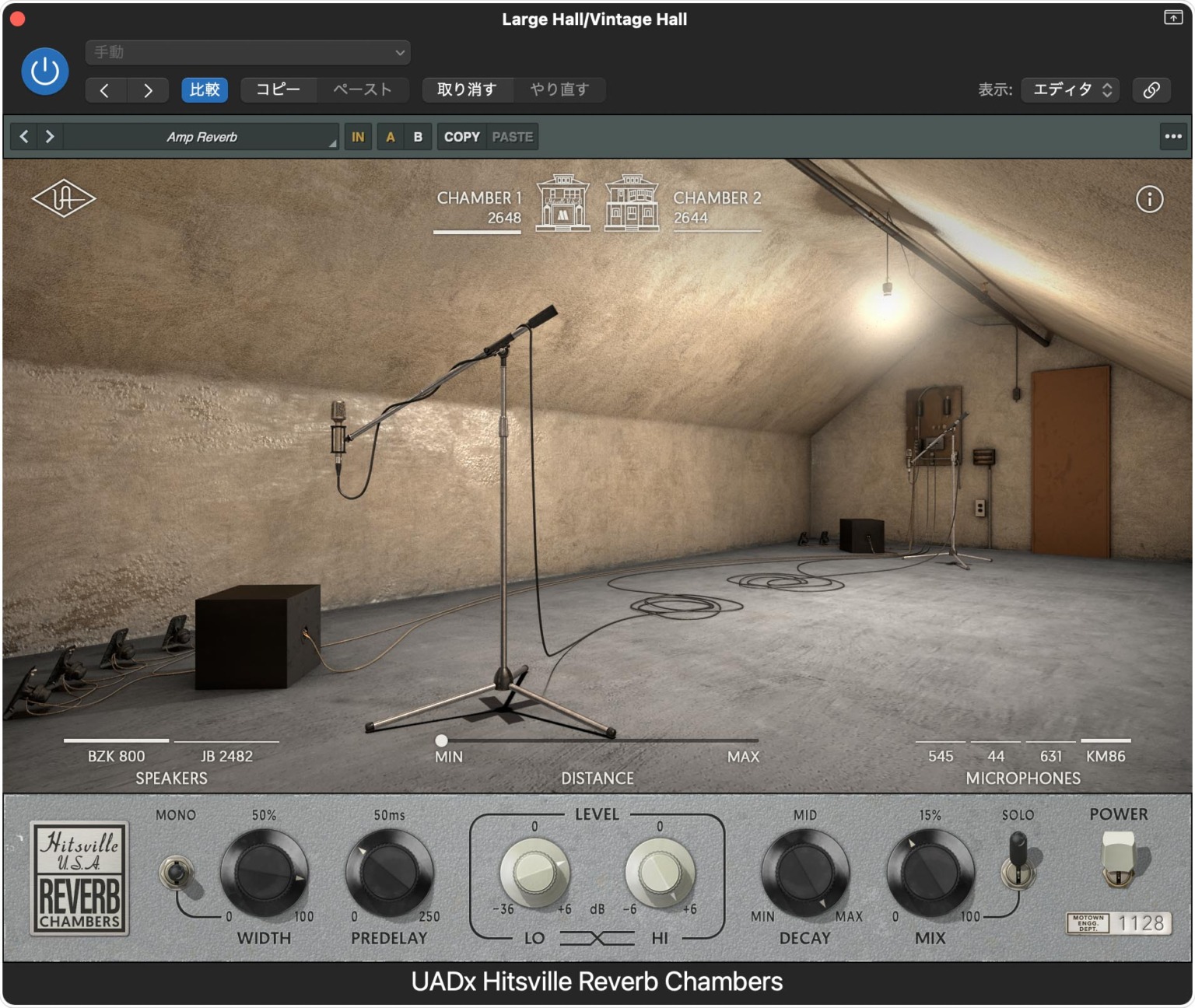Click the IN button in the plugin header
The image size is (1195, 1008).
[x=358, y=136]
